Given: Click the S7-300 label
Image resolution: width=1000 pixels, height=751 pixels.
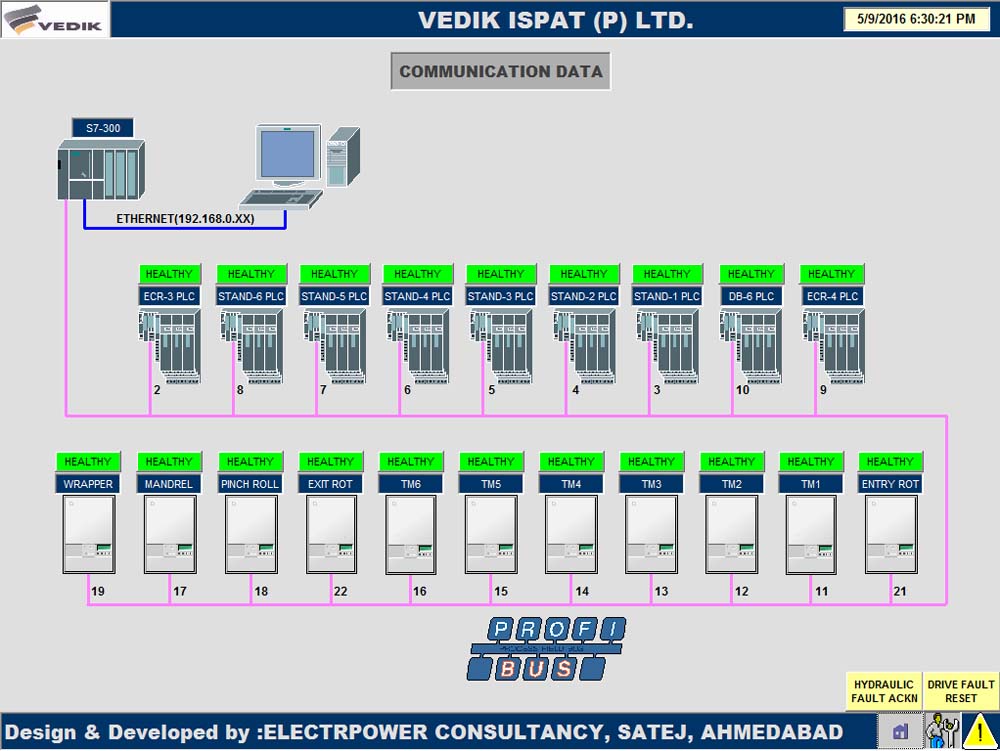Looking at the screenshot, I should point(103,128).
